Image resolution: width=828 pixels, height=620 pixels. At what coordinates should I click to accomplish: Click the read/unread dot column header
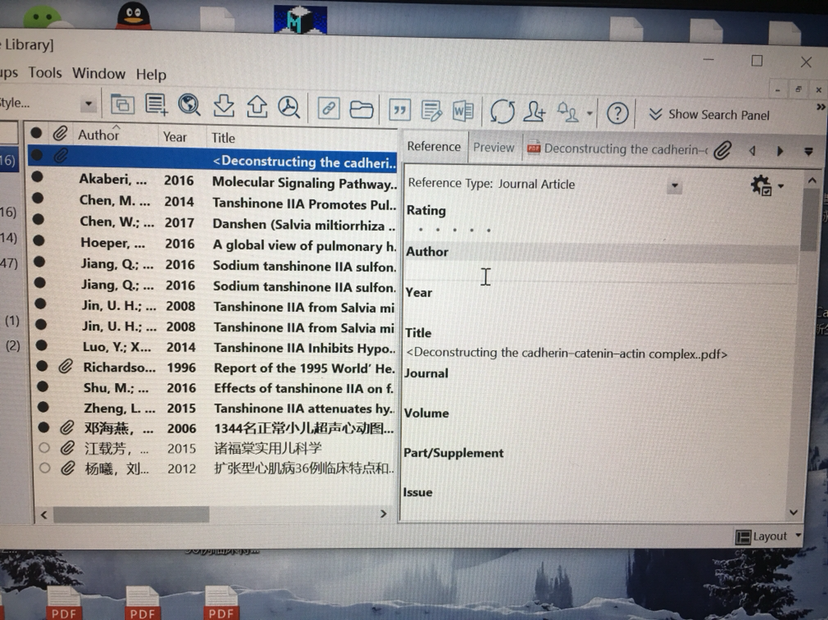coord(36,133)
